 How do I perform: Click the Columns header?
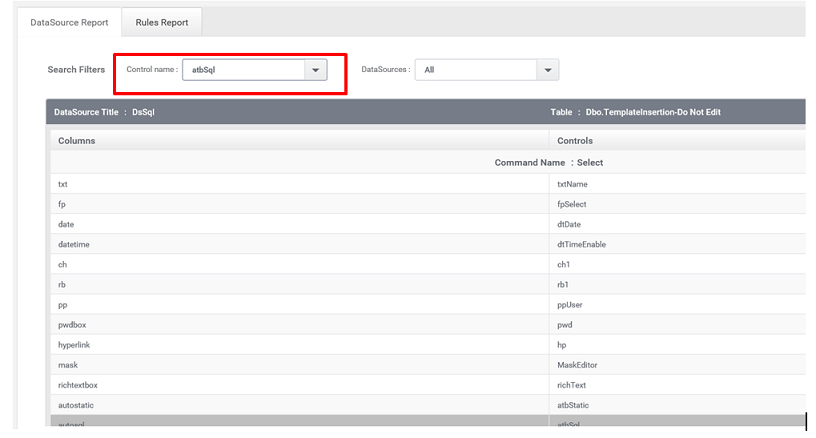(x=300, y=140)
